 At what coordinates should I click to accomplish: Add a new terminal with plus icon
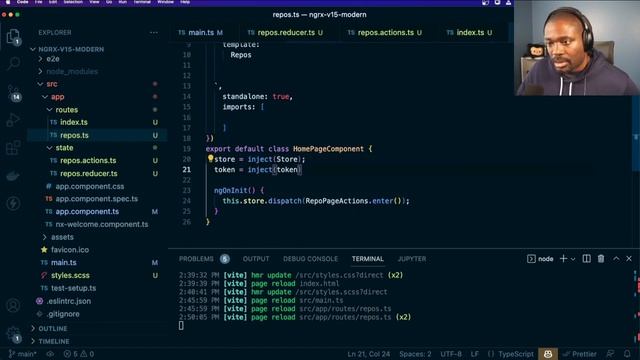(x=563, y=258)
